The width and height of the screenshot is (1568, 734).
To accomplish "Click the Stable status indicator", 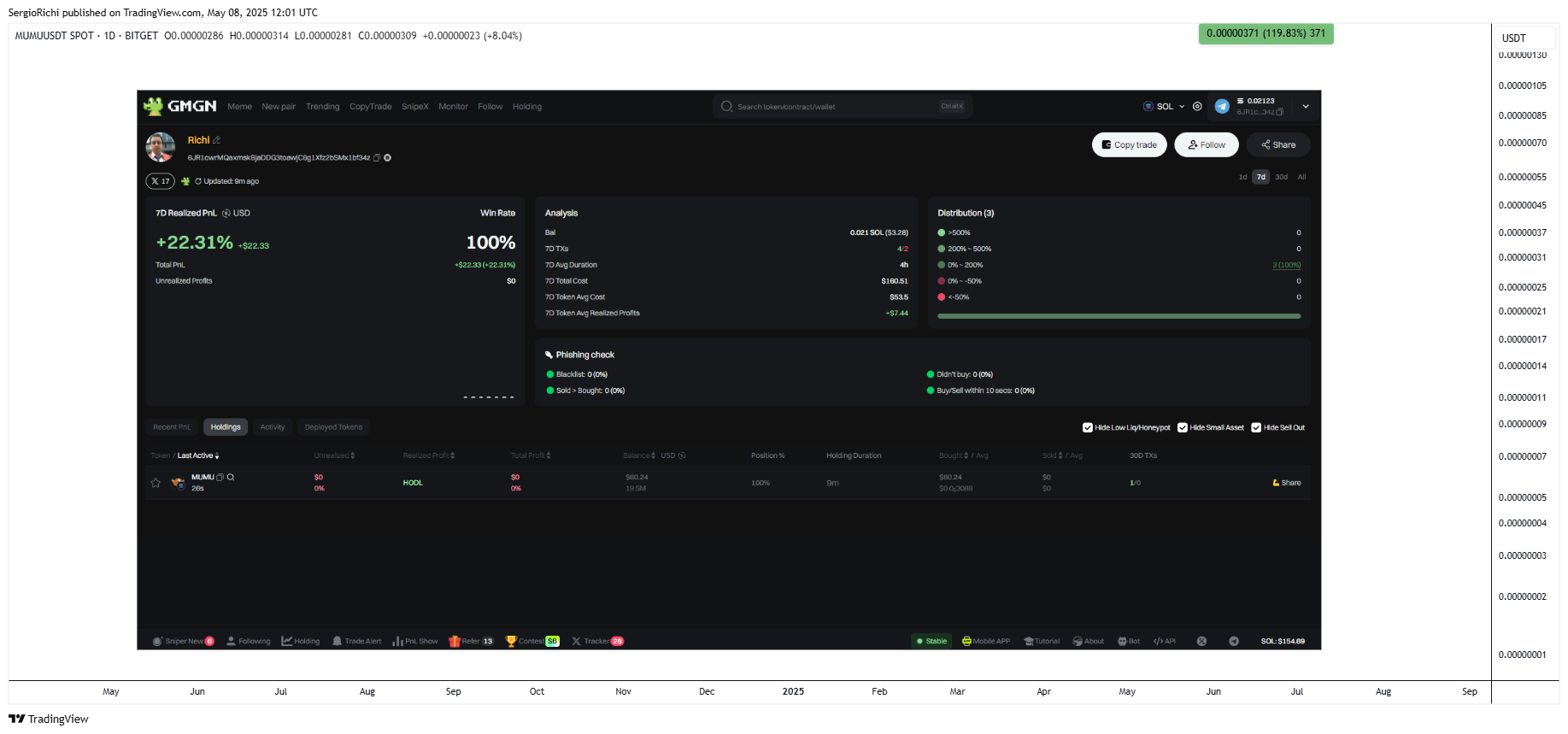I will (x=932, y=642).
